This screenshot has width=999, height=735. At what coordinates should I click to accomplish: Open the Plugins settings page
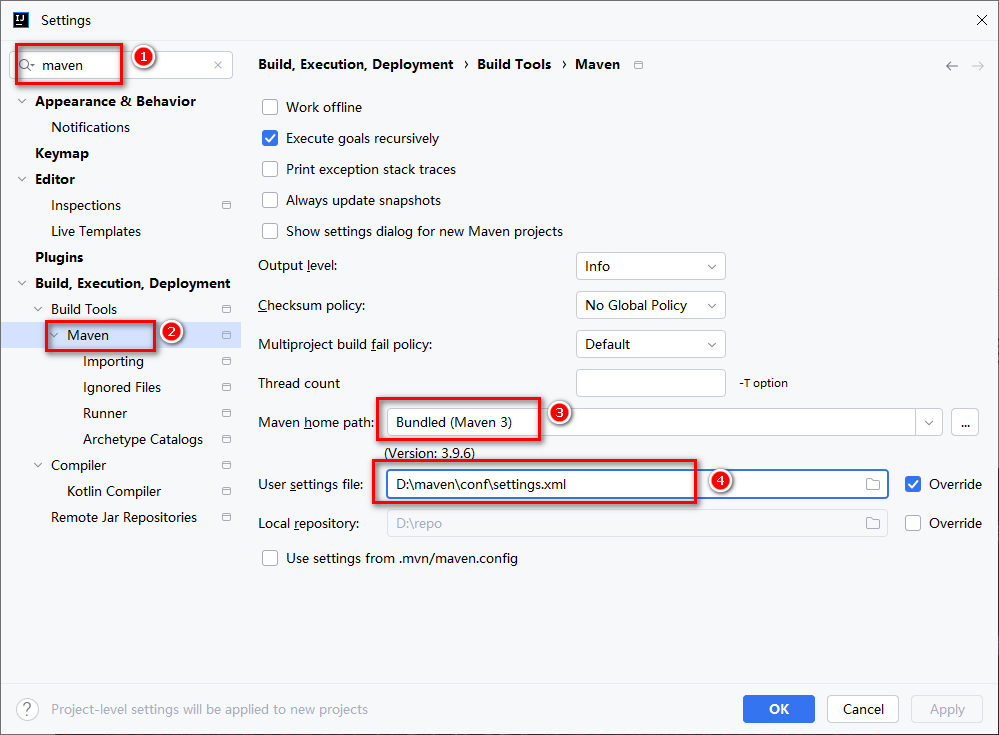point(59,257)
